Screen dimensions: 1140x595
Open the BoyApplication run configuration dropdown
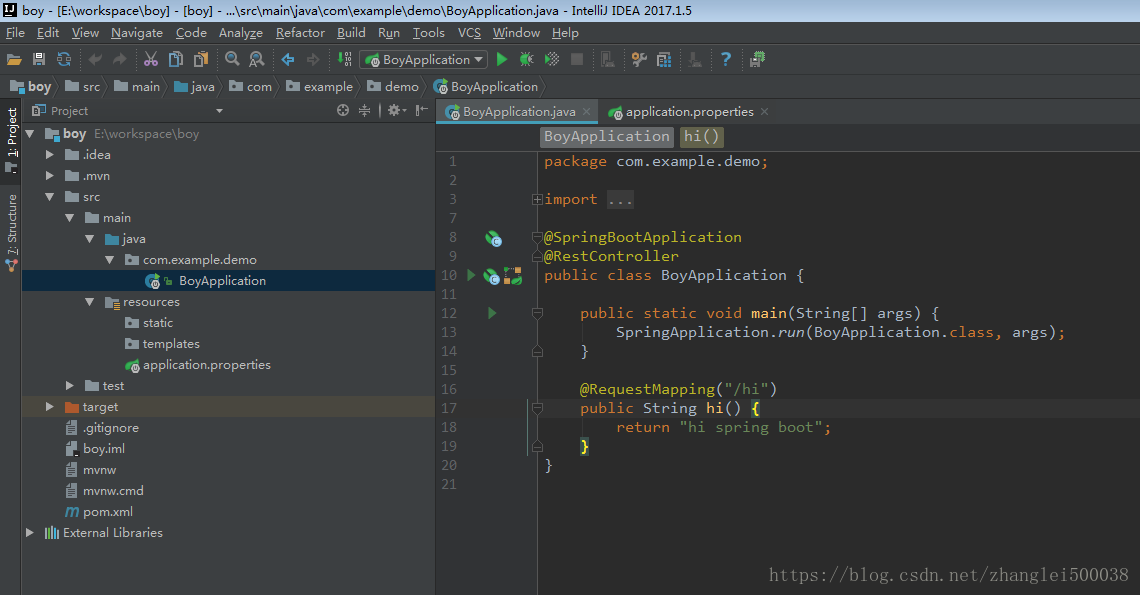[424, 60]
